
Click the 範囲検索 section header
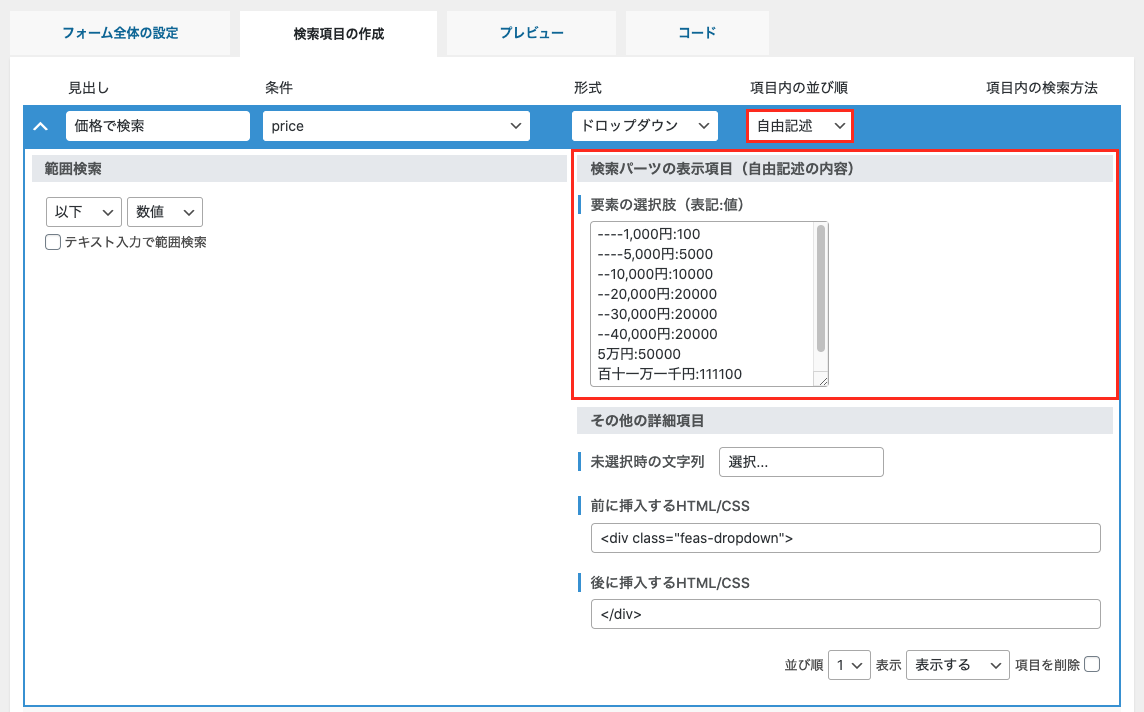(x=299, y=169)
